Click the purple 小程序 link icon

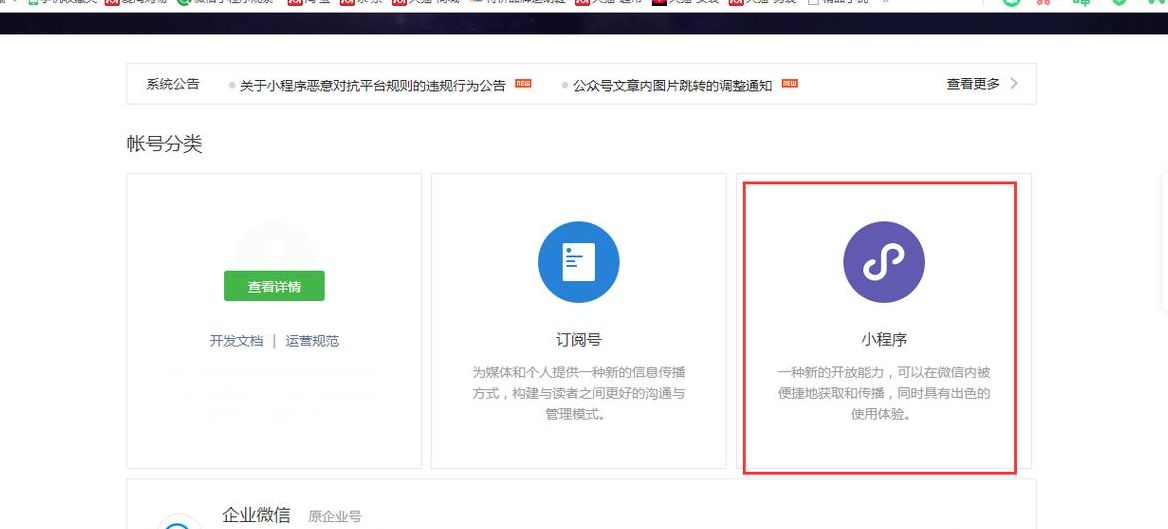point(883,262)
